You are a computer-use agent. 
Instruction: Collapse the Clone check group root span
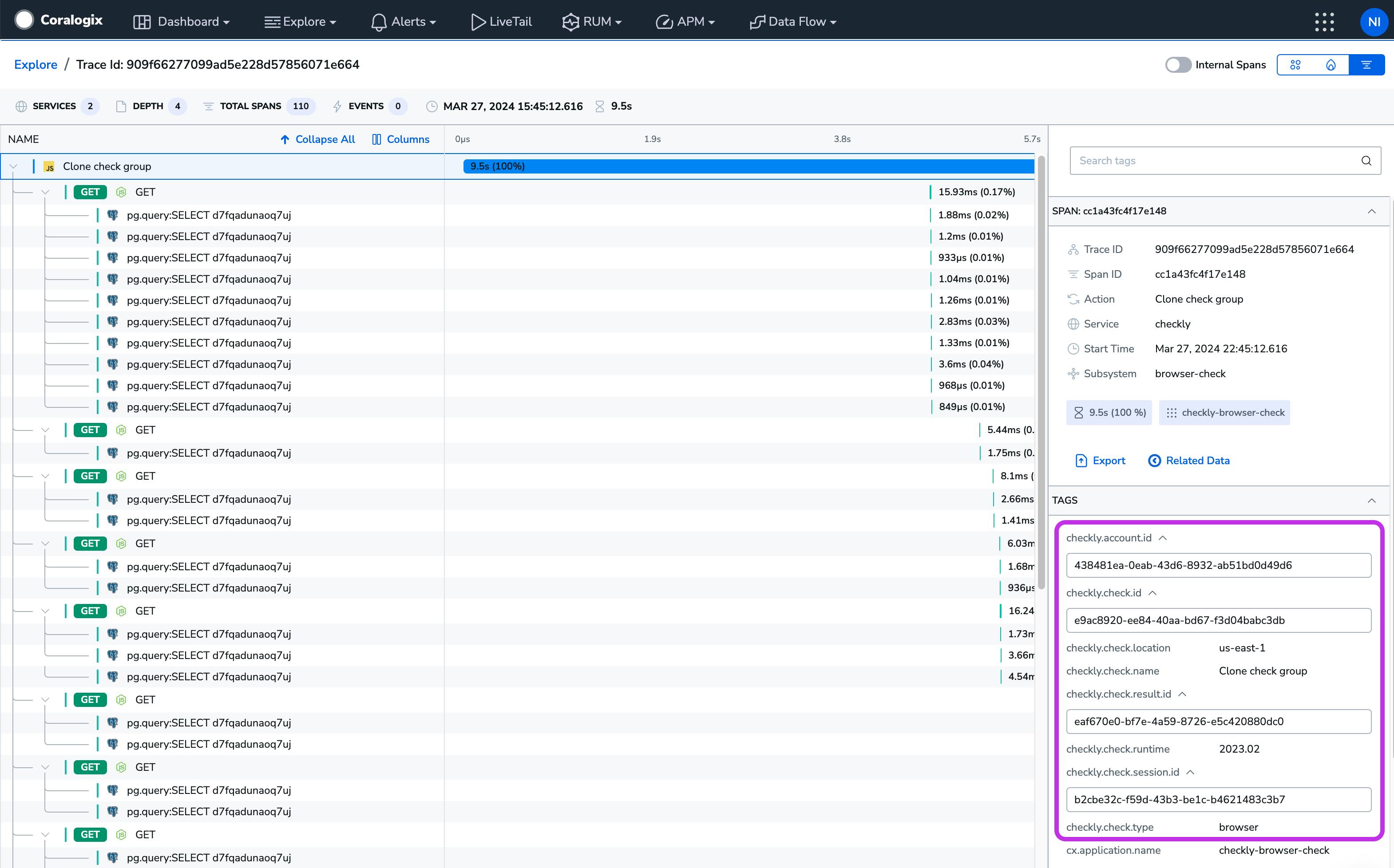tap(13, 166)
